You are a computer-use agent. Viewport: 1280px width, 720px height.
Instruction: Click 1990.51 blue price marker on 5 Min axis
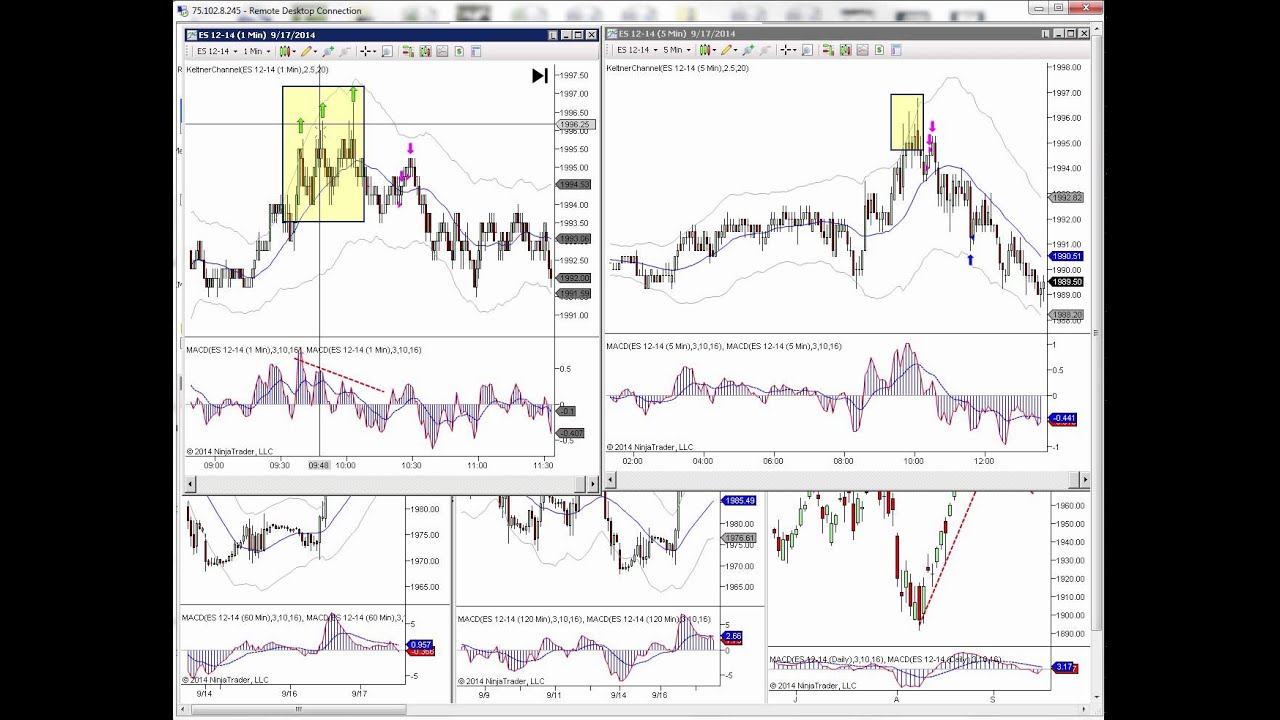(x=1066, y=257)
